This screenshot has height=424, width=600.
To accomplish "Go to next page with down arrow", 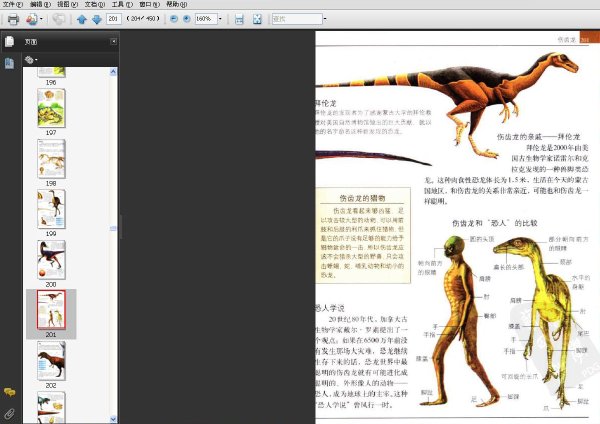I will 97,19.
